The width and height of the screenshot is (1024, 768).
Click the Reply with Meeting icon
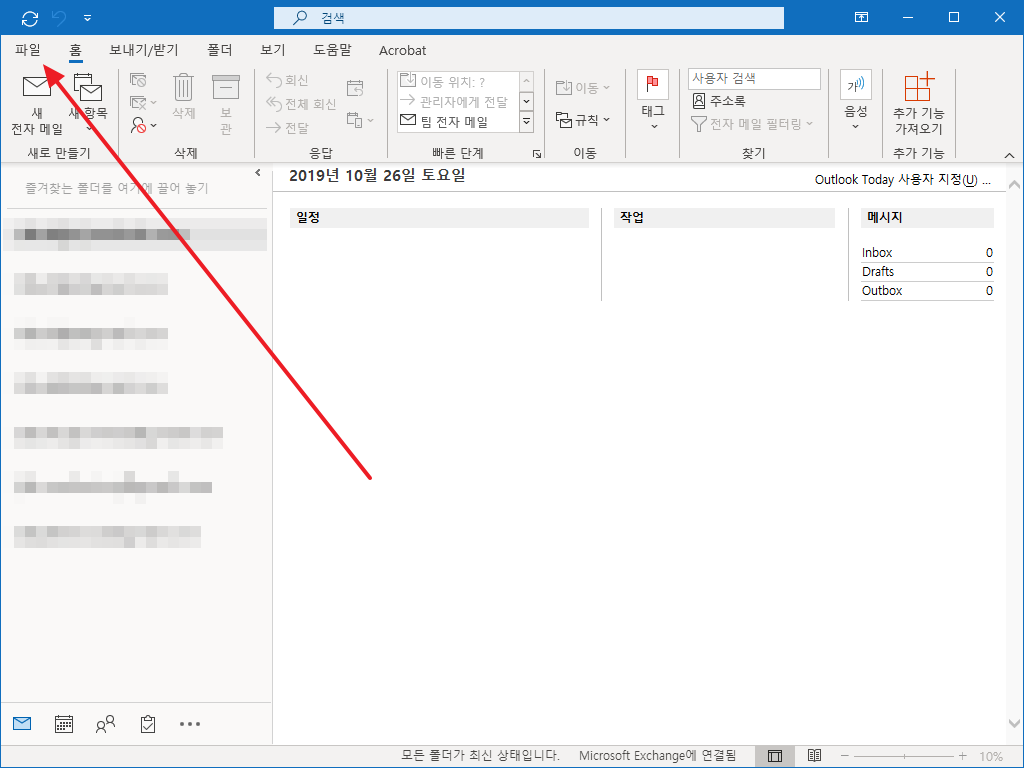(x=355, y=88)
